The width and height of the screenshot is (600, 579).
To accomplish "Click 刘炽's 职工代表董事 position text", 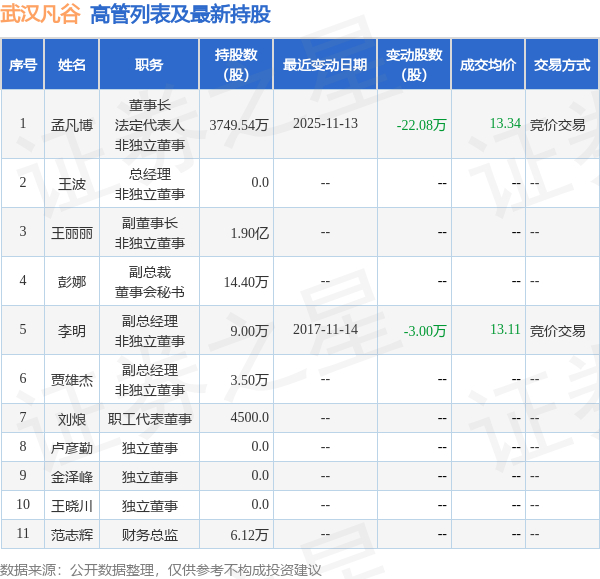I will point(150,419).
